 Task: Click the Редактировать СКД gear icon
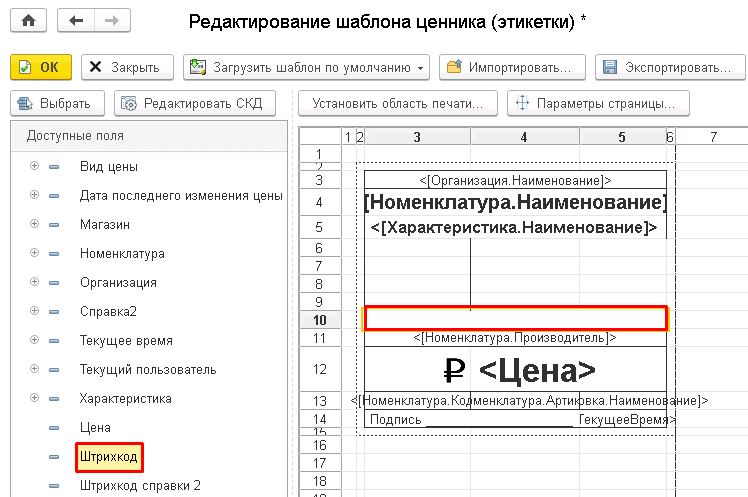click(x=129, y=103)
